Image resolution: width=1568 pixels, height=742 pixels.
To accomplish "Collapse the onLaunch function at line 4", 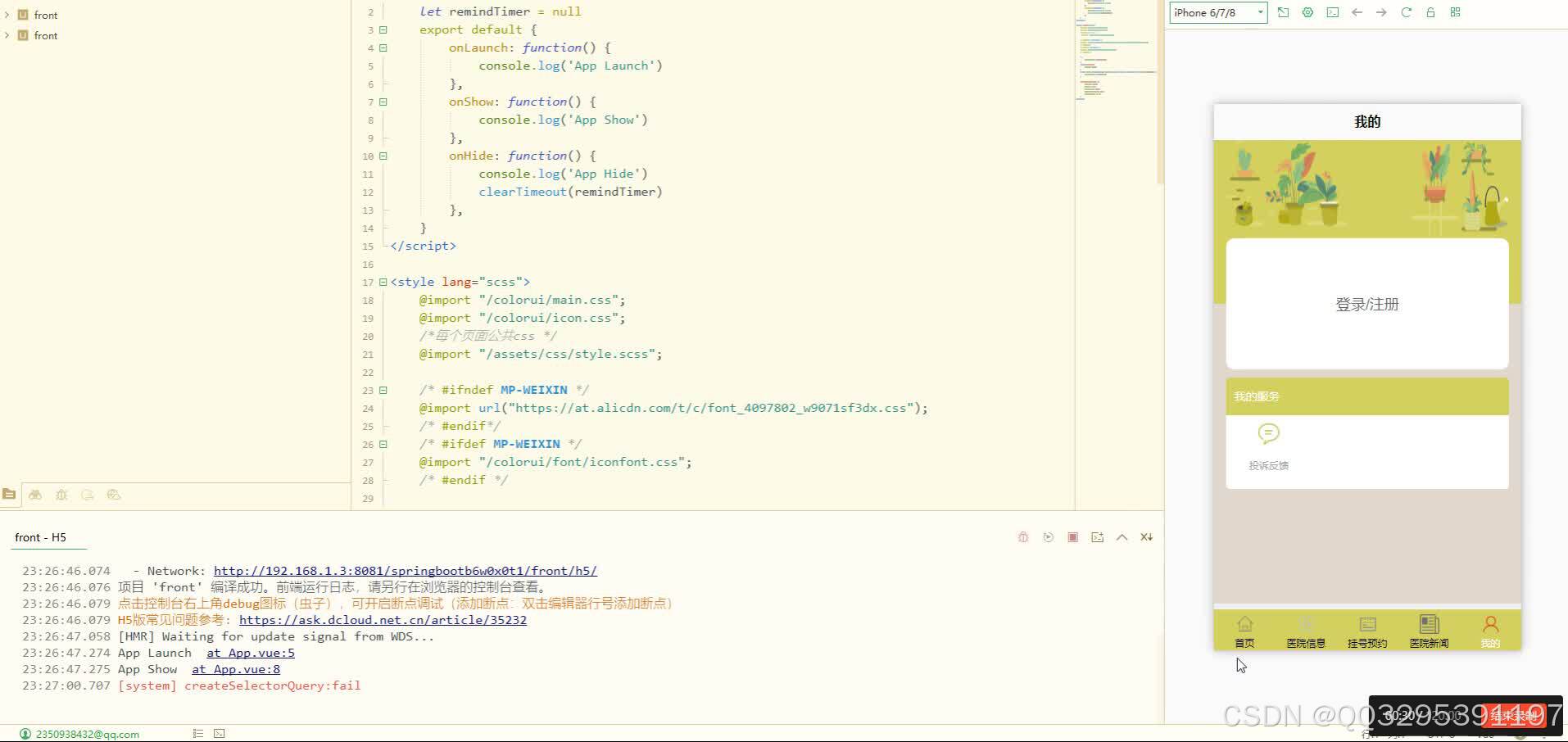I will pyautogui.click(x=383, y=48).
